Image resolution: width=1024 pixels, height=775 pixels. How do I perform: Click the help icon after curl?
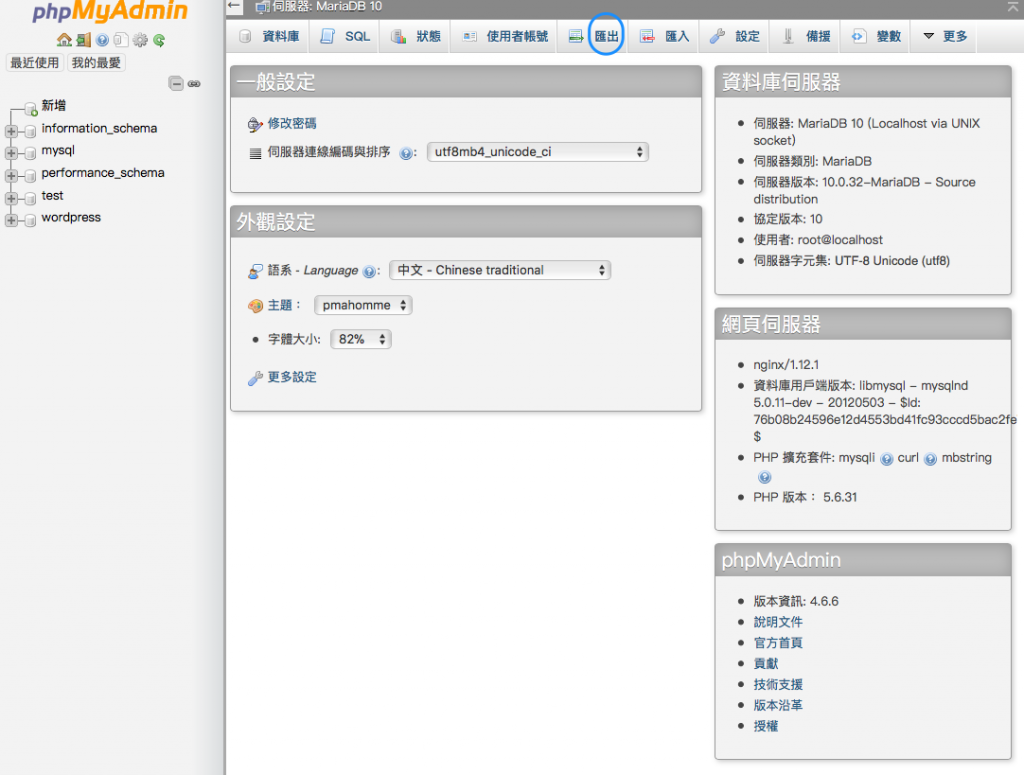[931, 459]
